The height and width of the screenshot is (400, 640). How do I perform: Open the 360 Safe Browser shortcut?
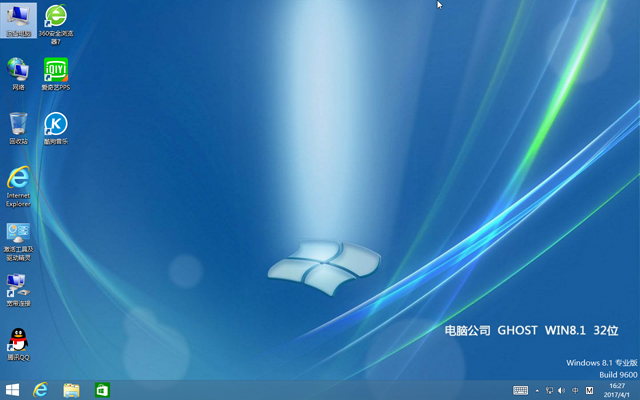56,17
